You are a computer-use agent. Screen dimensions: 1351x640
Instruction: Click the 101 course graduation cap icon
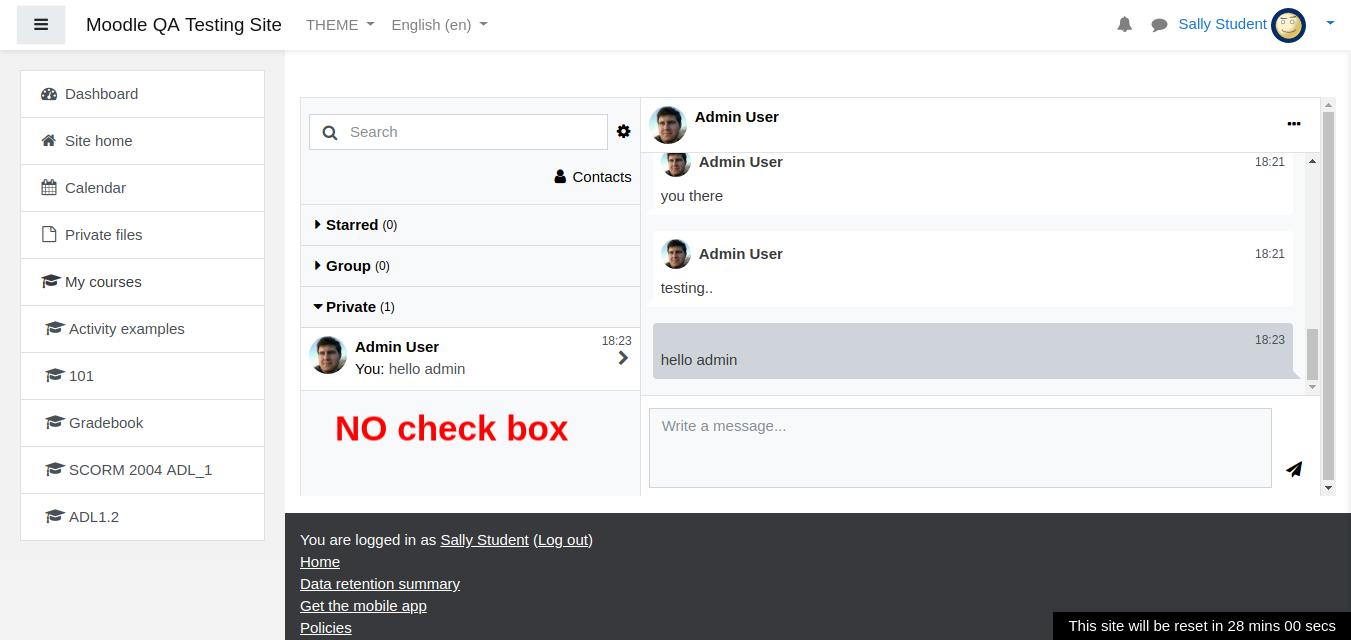click(x=55, y=376)
